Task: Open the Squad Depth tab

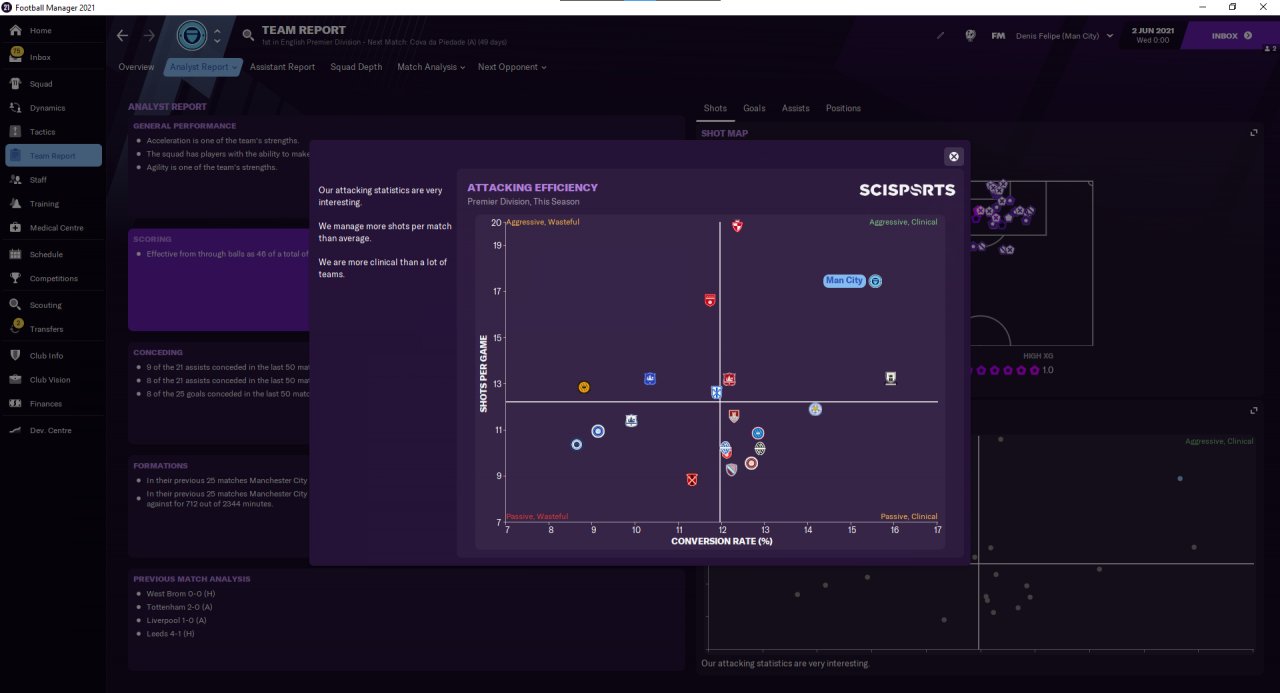Action: point(356,67)
